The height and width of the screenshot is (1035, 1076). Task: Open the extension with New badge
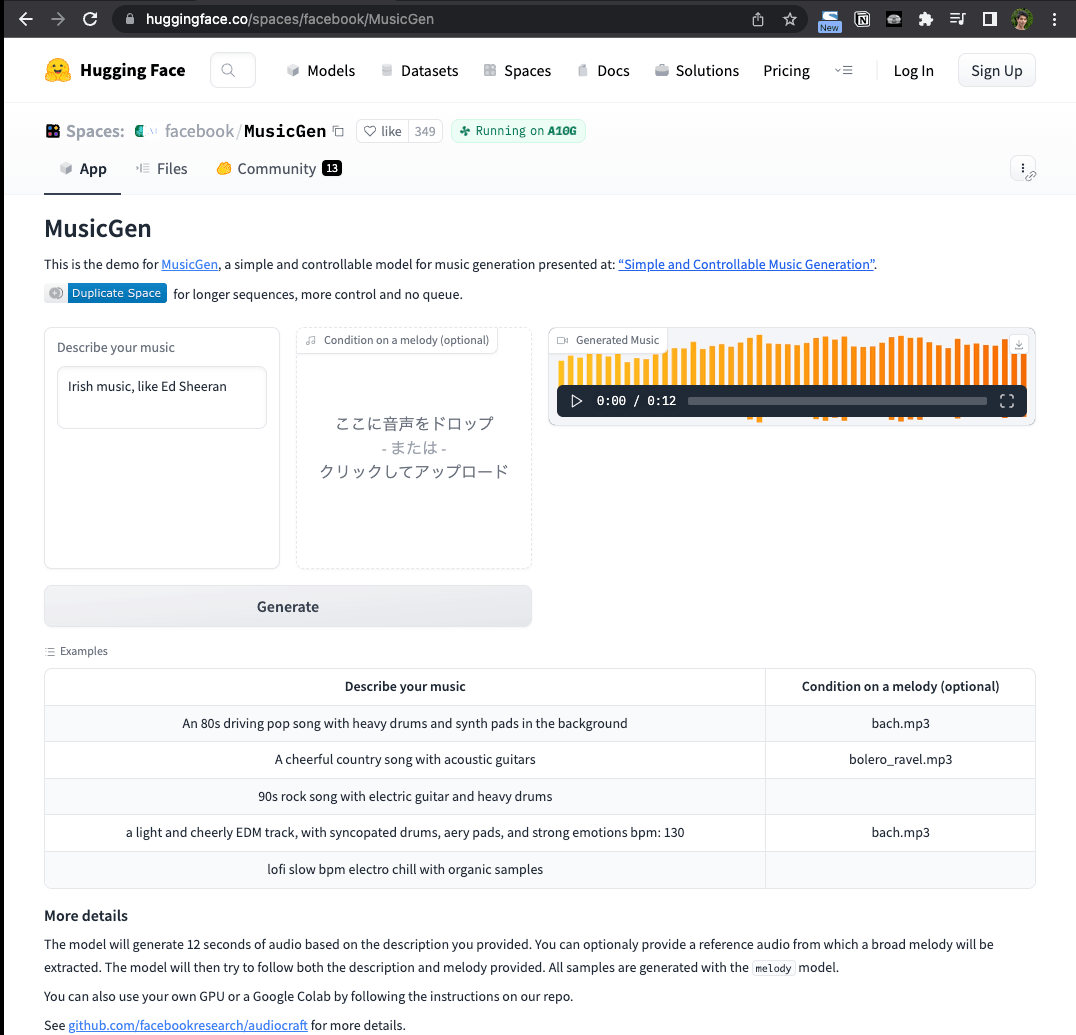click(x=830, y=21)
